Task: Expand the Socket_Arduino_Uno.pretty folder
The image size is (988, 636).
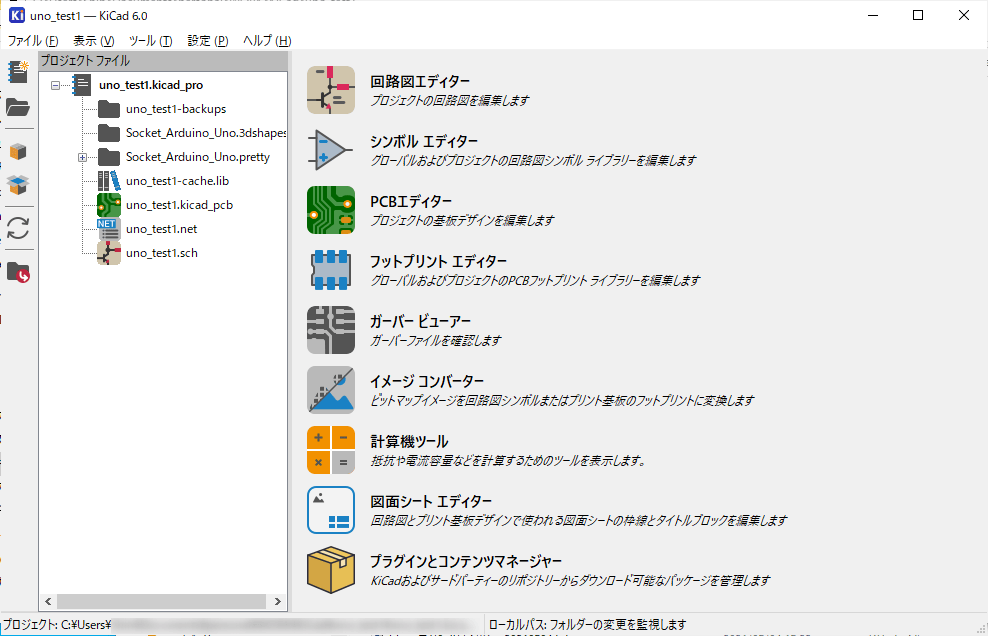Action: 82,157
